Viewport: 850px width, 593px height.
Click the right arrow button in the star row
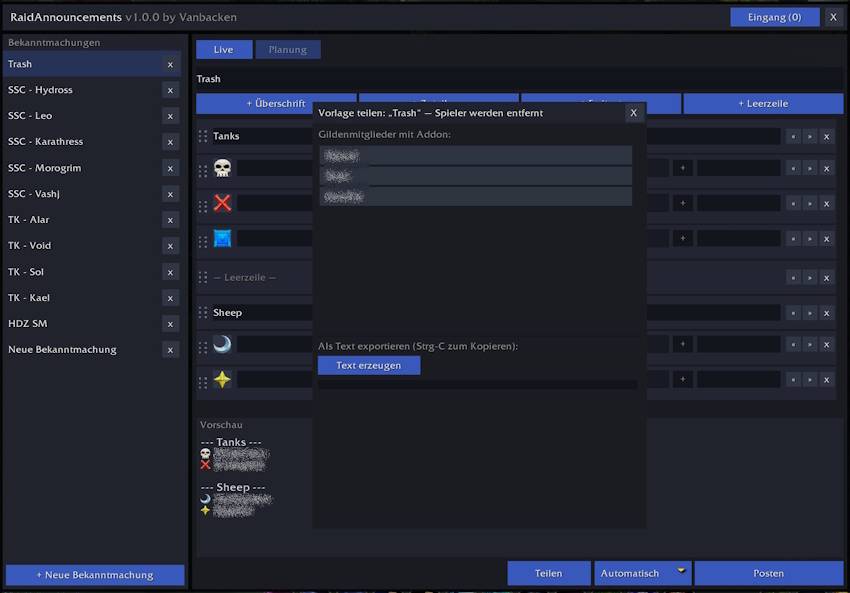(x=810, y=380)
